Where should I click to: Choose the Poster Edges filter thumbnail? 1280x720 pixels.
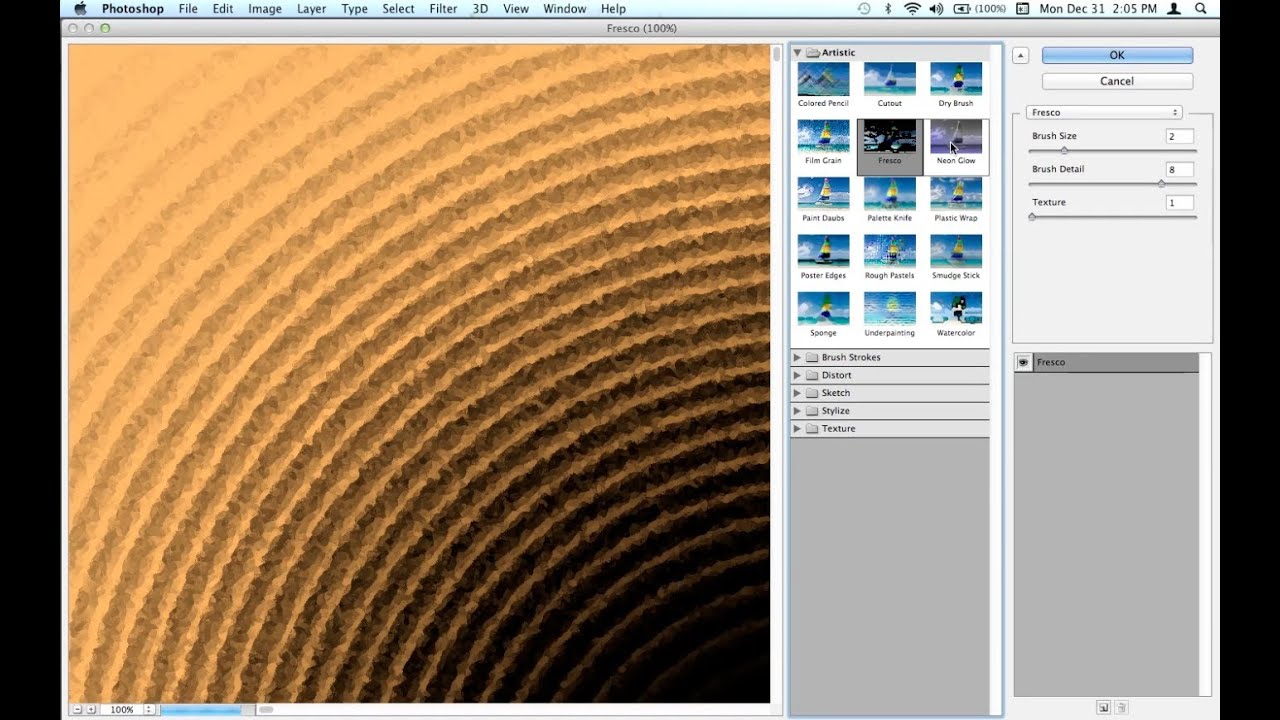tap(823, 251)
